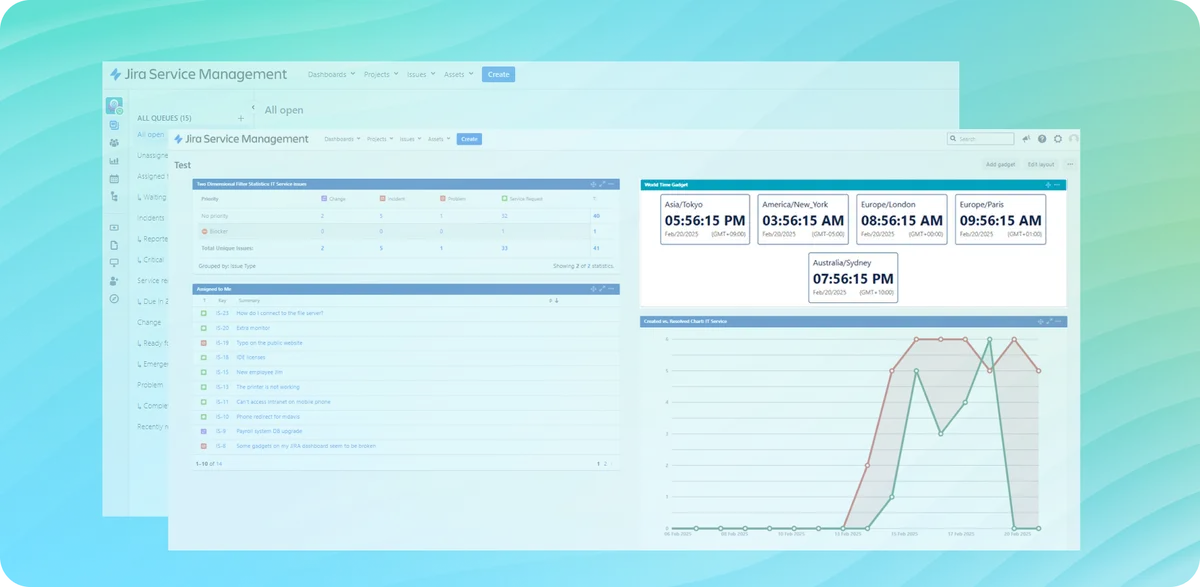Open issue 'New employee Jim'
The image size is (1200, 587).
click(x=260, y=372)
